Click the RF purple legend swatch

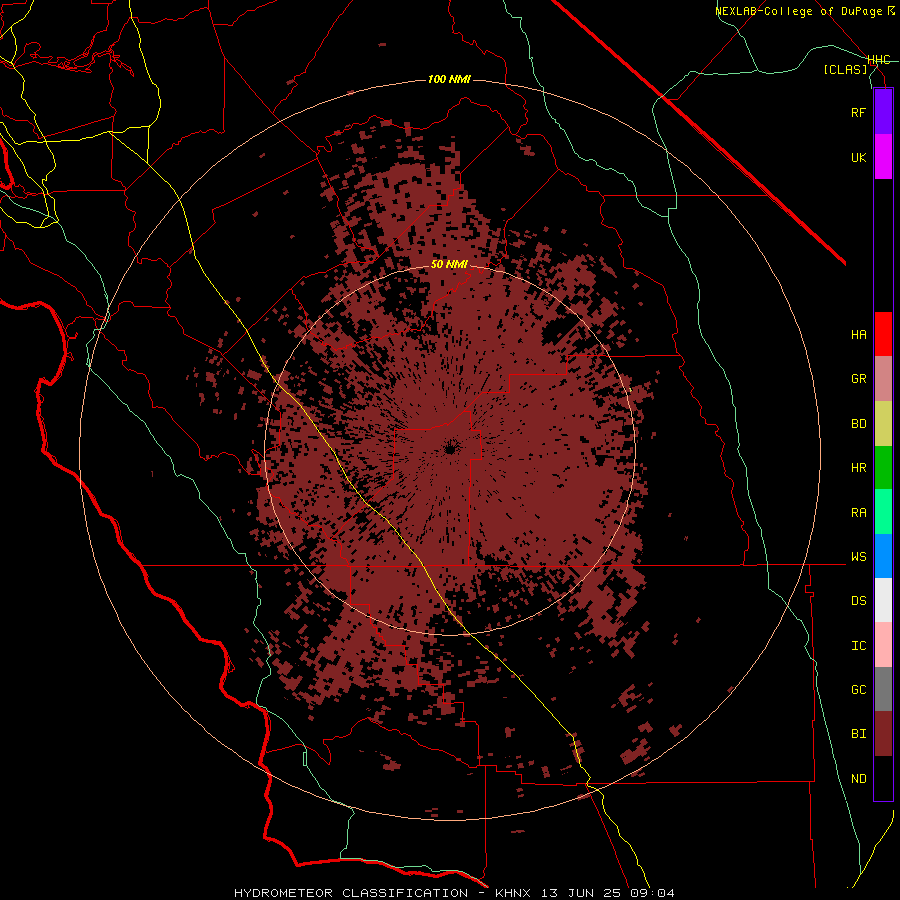[883, 112]
